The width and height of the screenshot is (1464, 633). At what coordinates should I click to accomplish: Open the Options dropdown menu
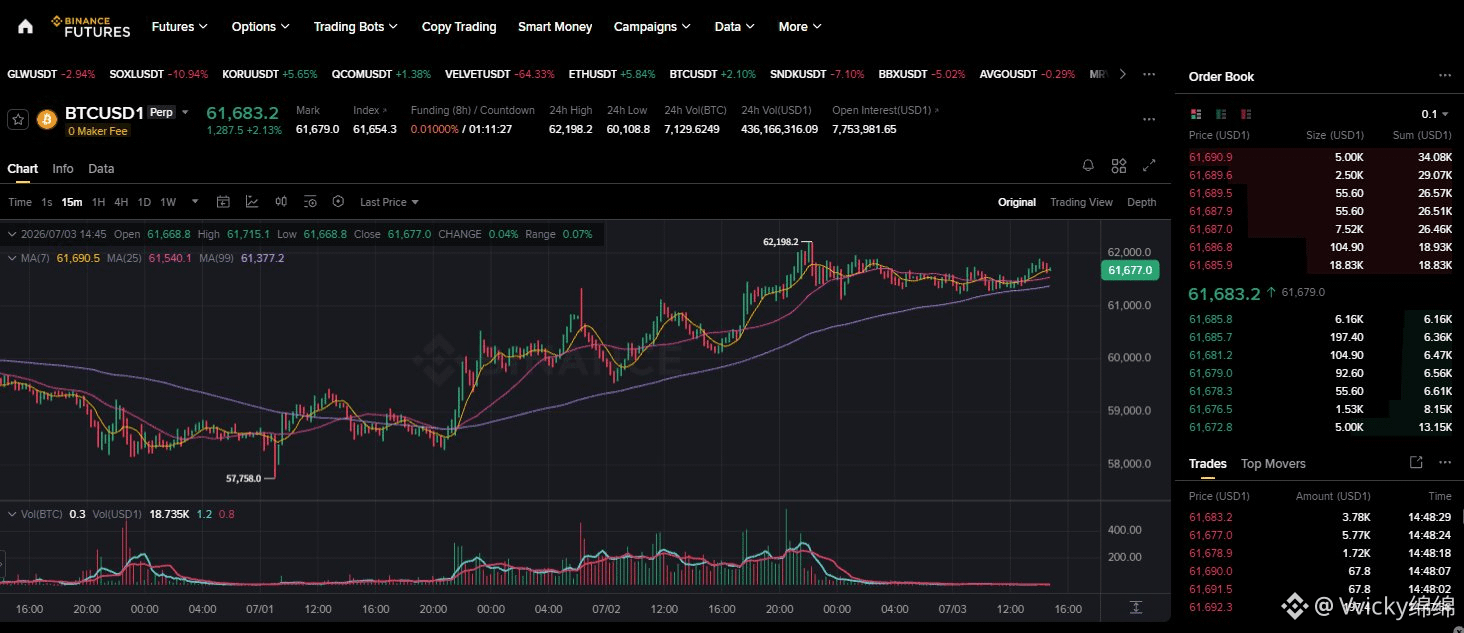(x=260, y=27)
